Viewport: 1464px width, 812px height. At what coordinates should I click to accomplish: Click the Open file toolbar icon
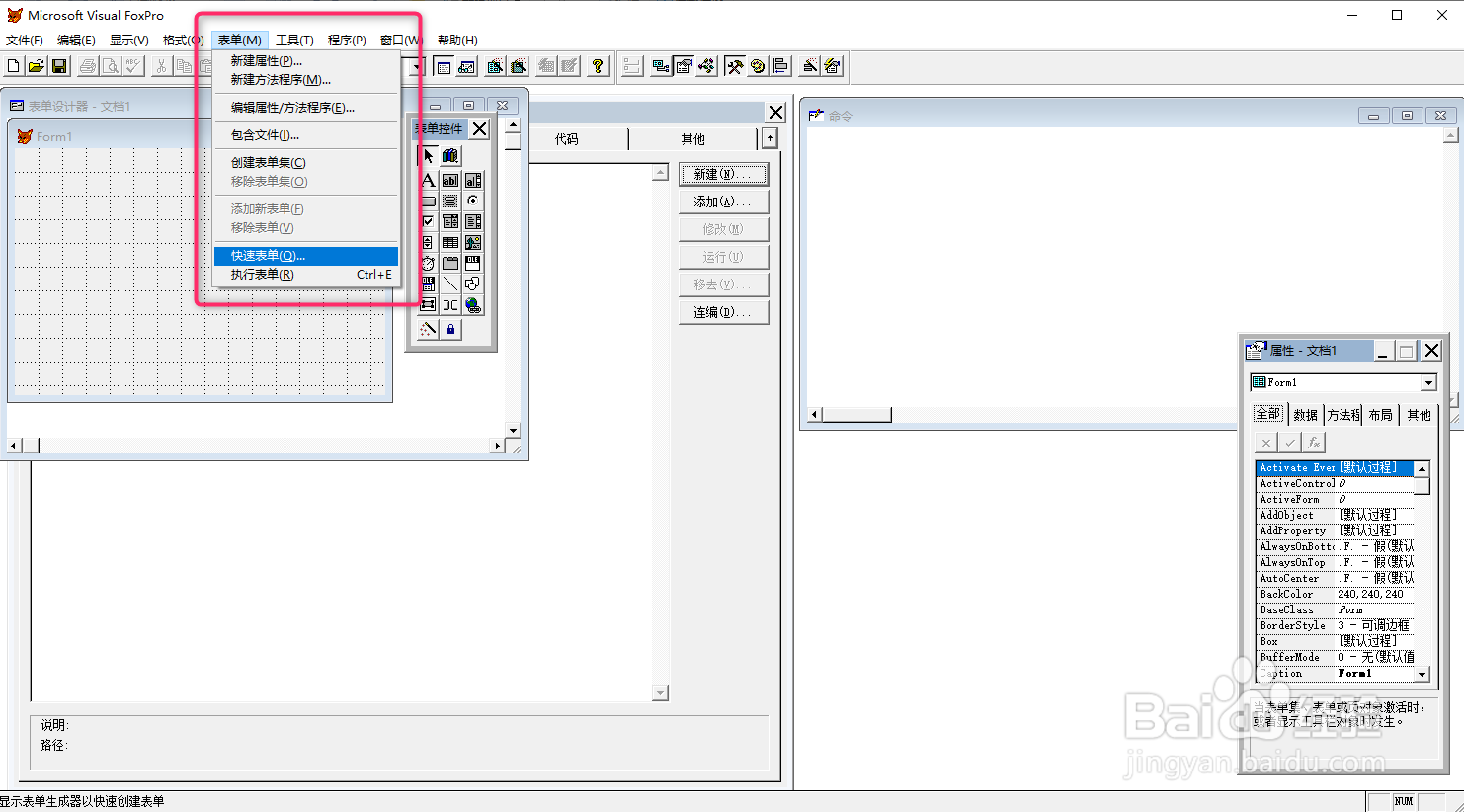tap(36, 66)
